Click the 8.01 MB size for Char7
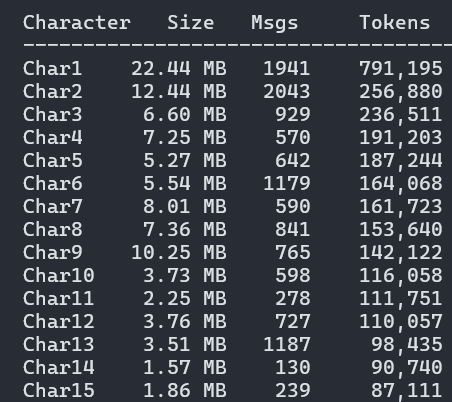Image resolution: width=452 pixels, height=402 pixels. (185, 206)
